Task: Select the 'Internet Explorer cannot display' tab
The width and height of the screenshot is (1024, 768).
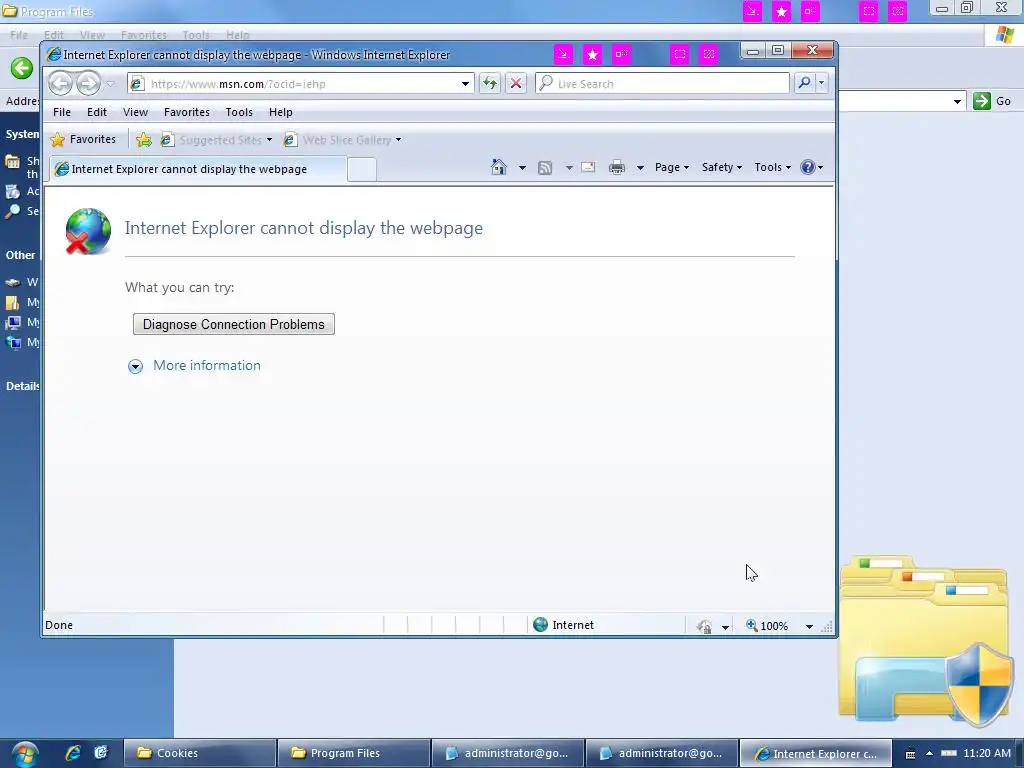Action: (198, 169)
